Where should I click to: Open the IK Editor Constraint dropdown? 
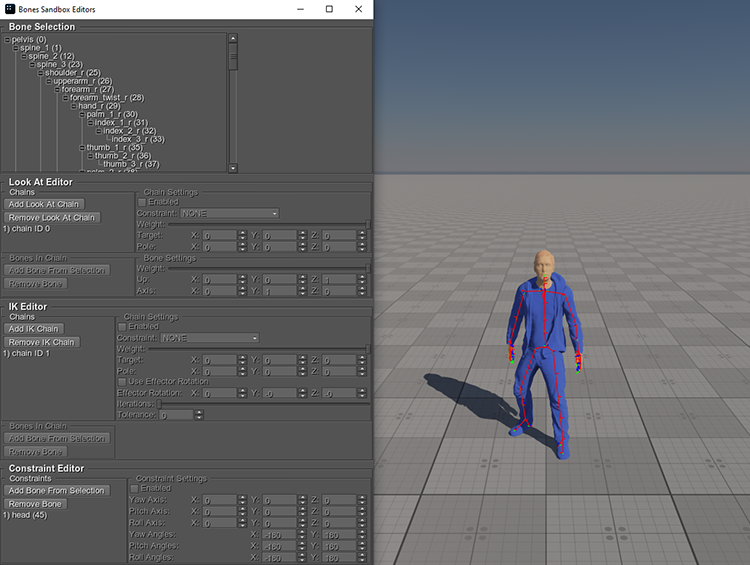pyautogui.click(x=209, y=338)
